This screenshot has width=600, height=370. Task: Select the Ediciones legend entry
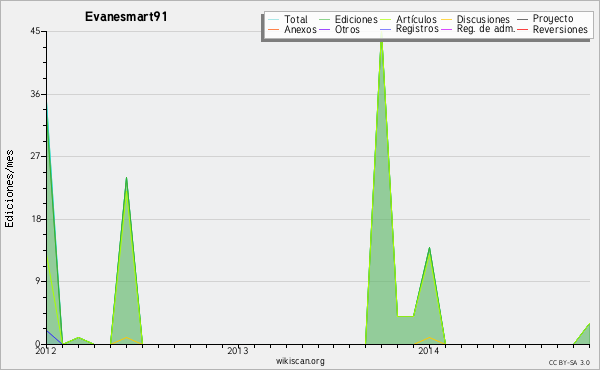pyautogui.click(x=356, y=19)
